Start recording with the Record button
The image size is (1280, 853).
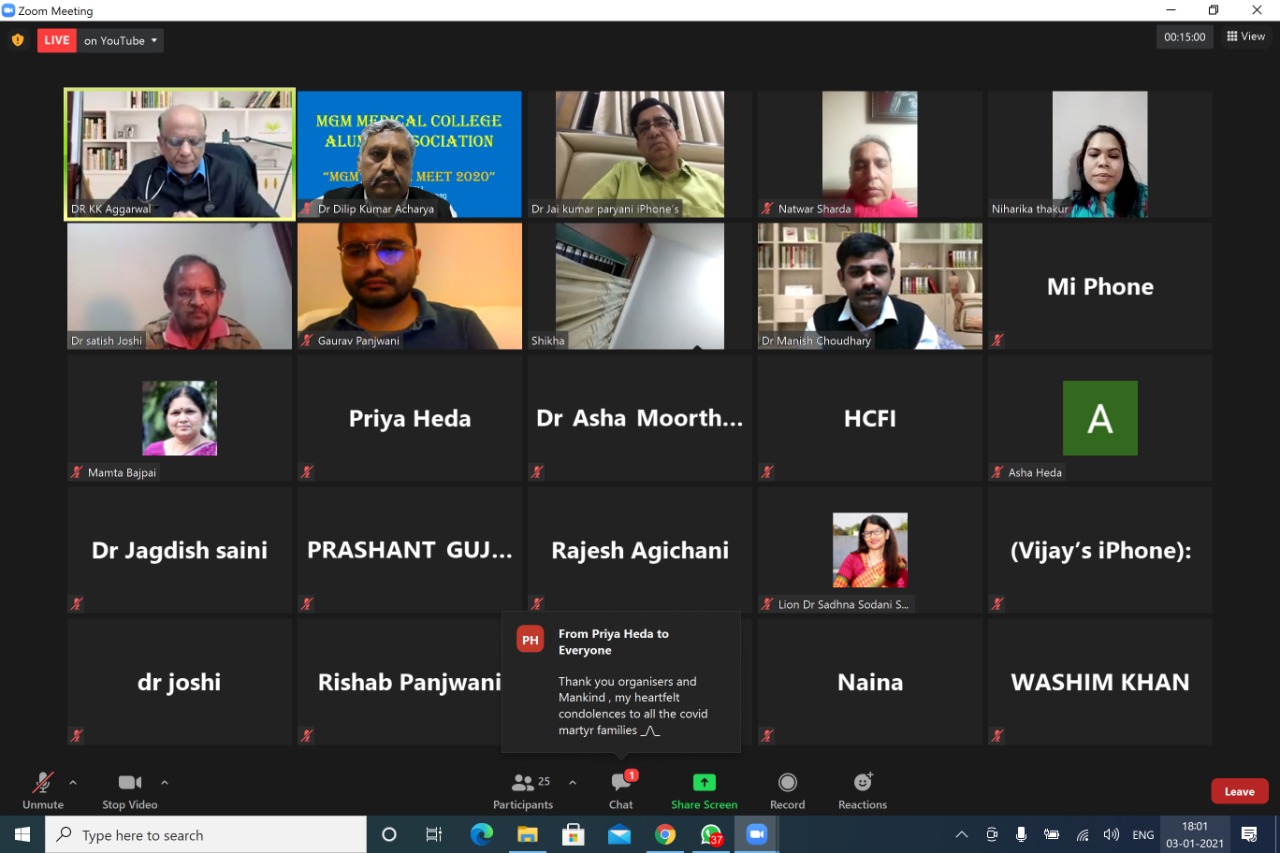tap(788, 789)
